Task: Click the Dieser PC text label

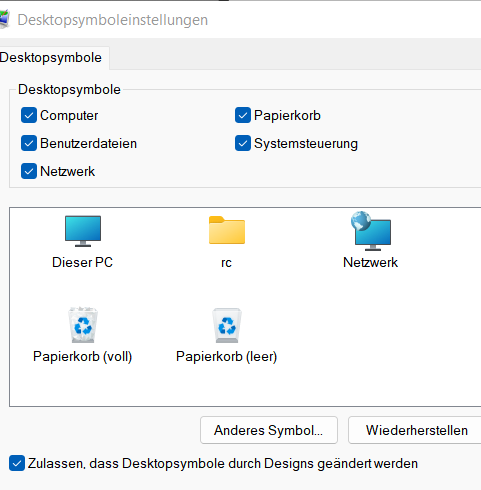Action: pyautogui.click(x=83, y=262)
